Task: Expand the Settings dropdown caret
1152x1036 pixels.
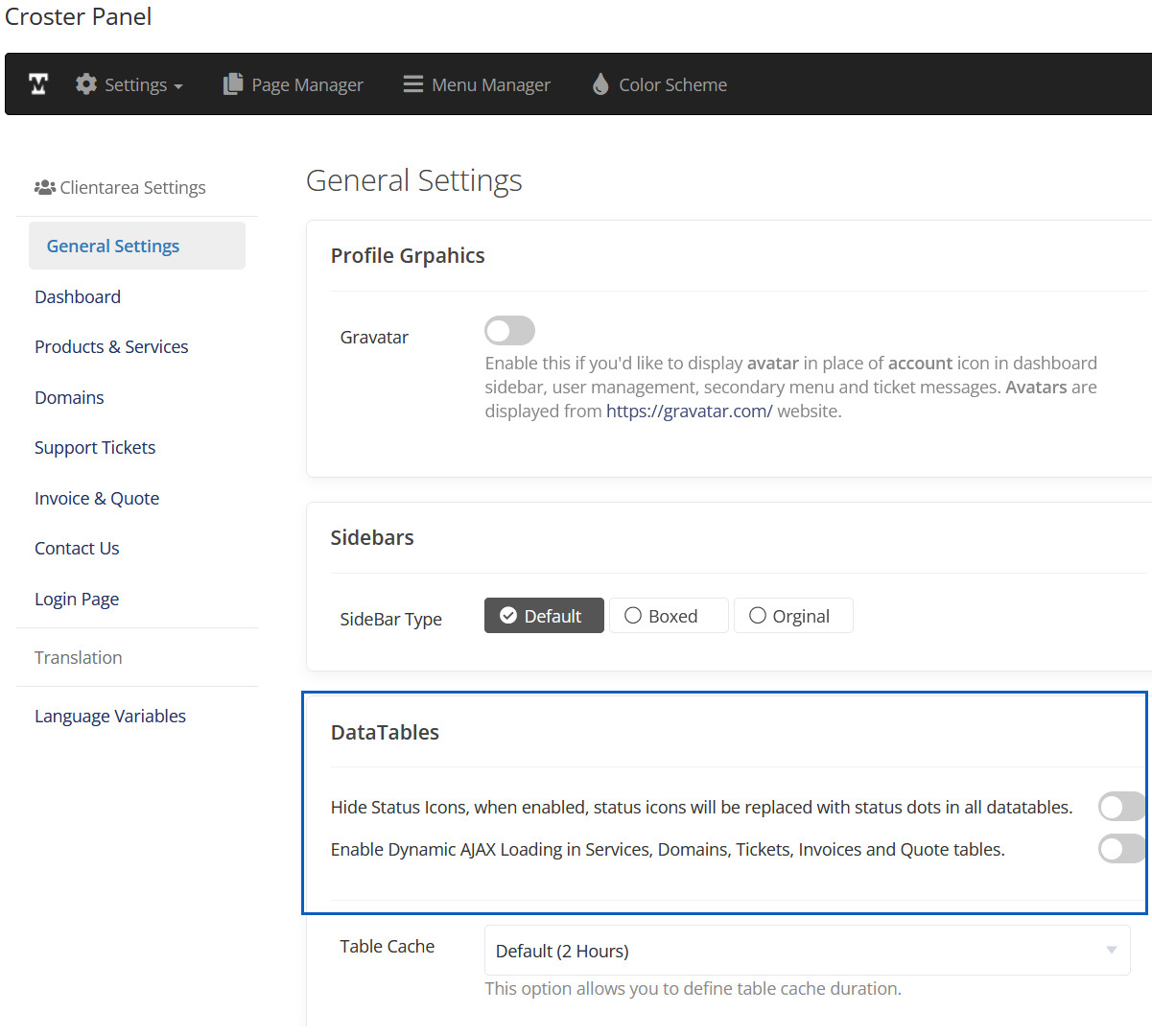Action: coord(178,86)
